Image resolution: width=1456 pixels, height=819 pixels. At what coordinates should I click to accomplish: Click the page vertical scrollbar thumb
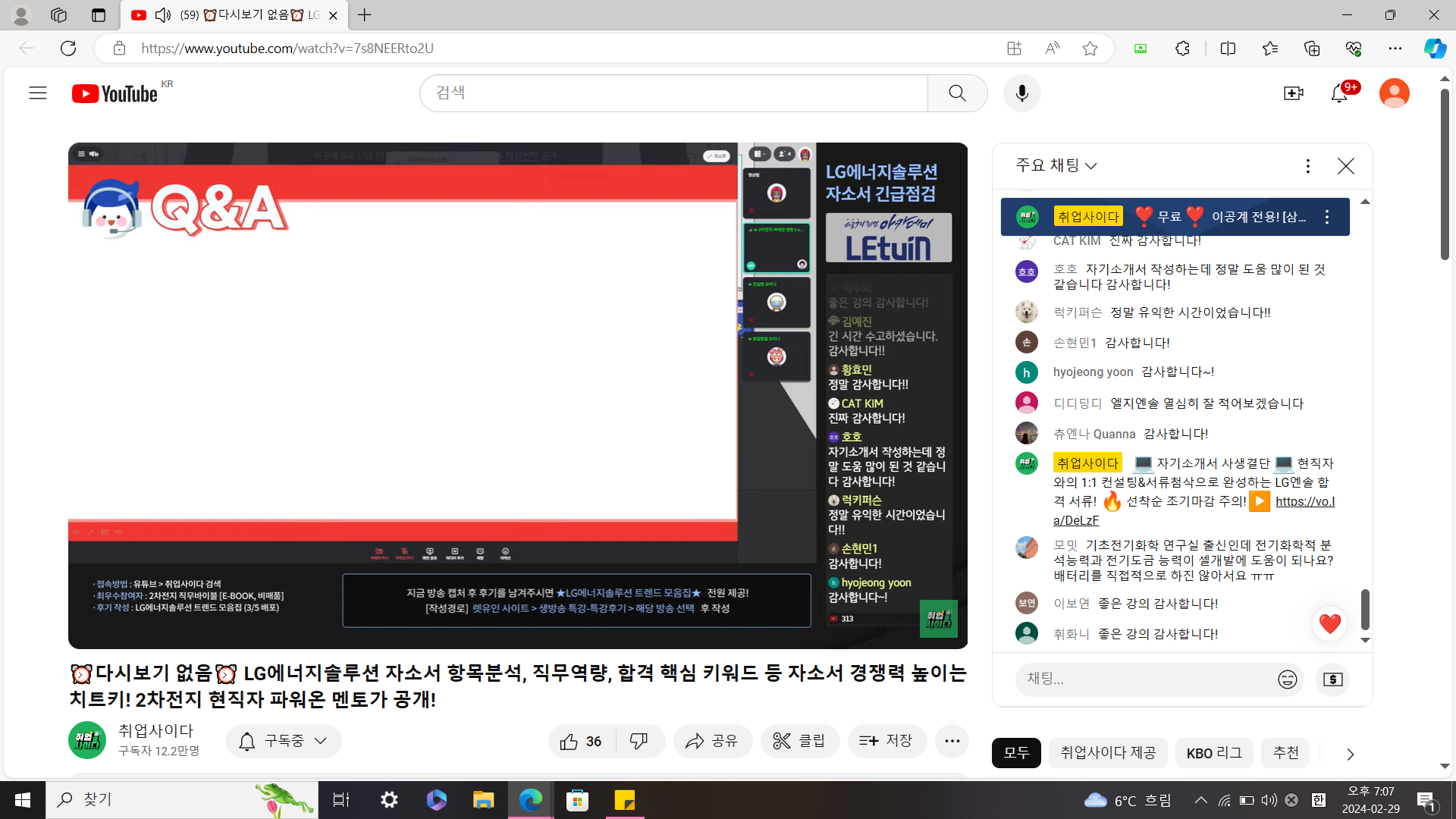[x=1445, y=174]
